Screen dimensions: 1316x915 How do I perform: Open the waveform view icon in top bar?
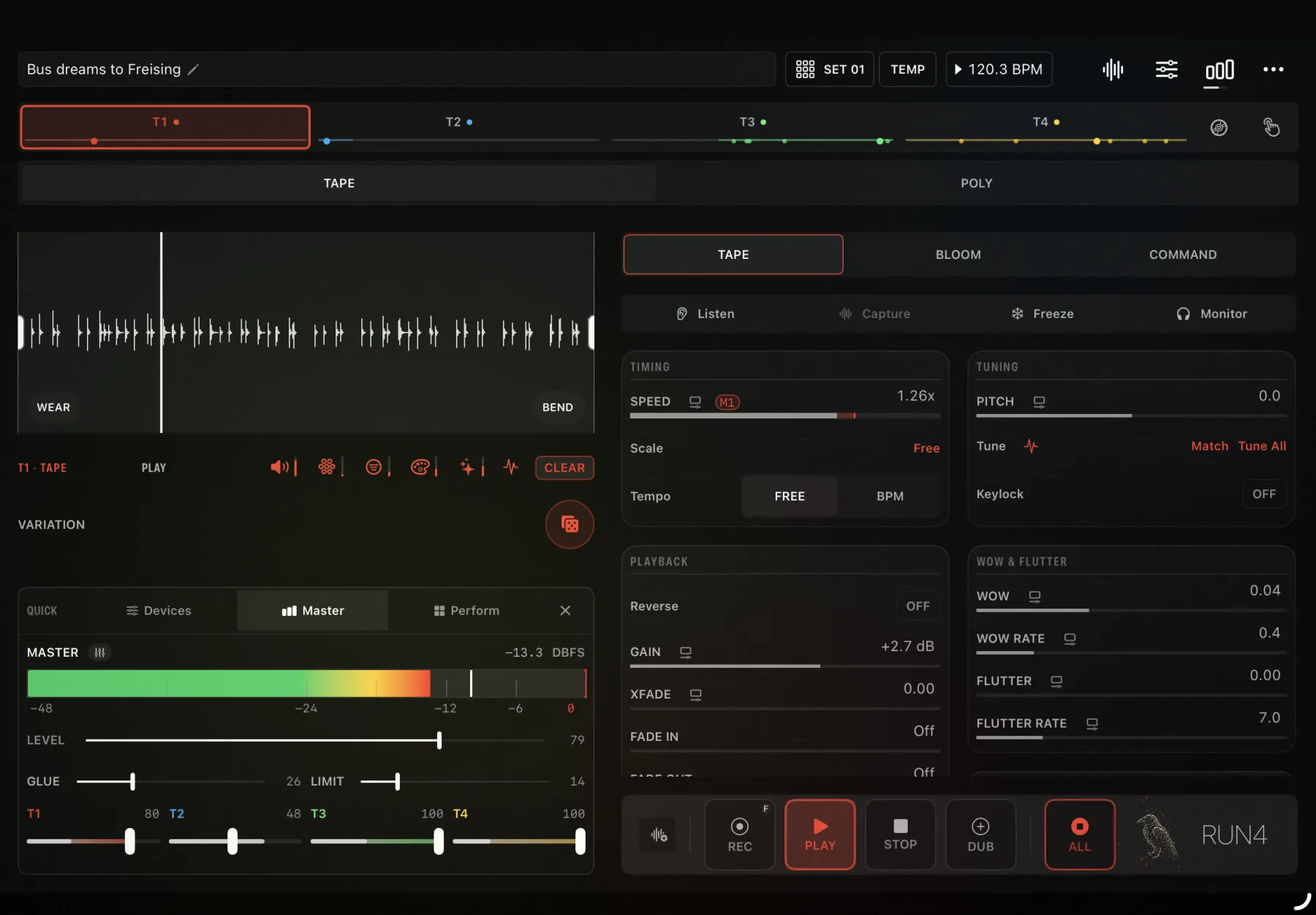coord(1113,69)
